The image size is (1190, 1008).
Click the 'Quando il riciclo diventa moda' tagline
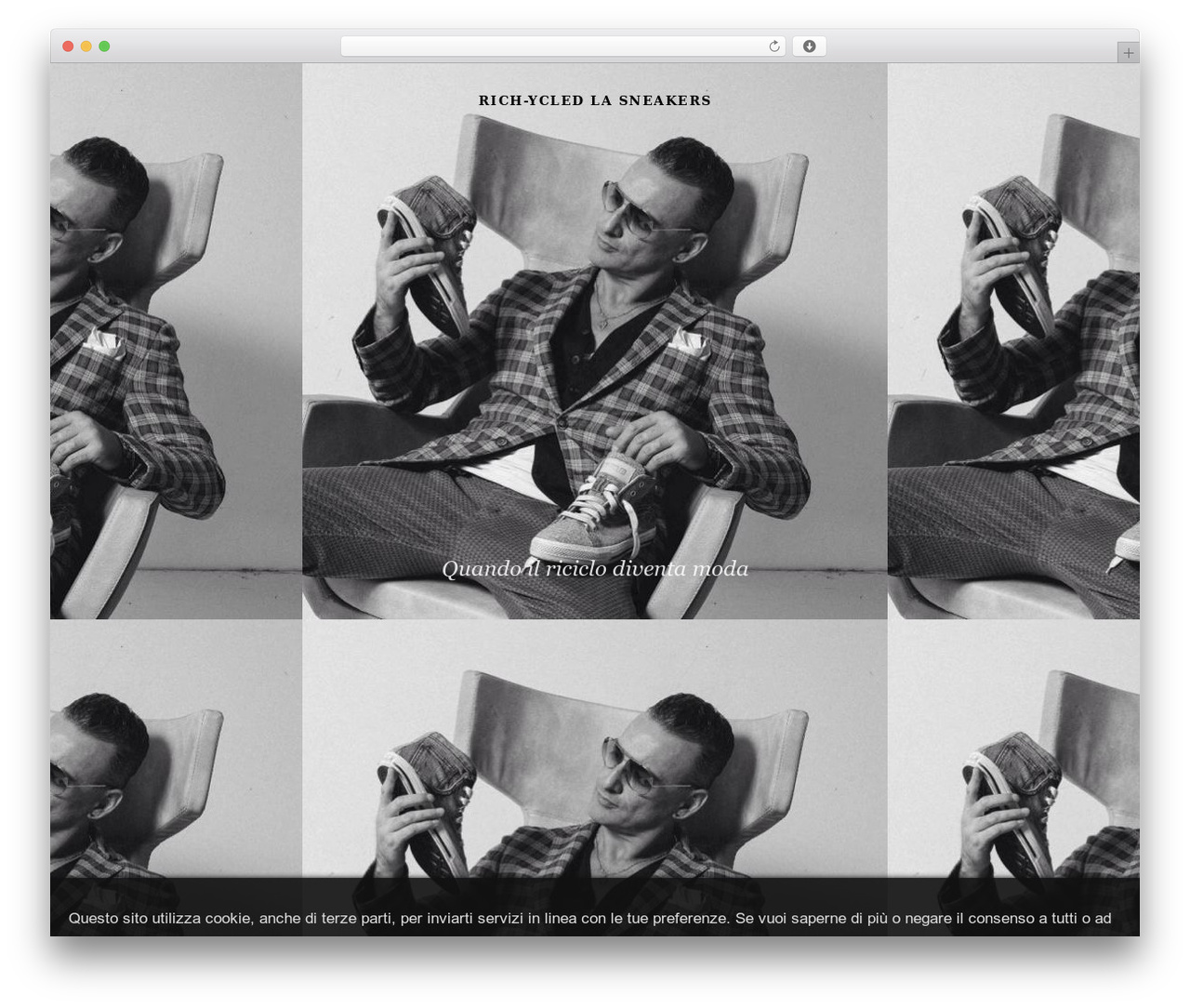point(595,568)
